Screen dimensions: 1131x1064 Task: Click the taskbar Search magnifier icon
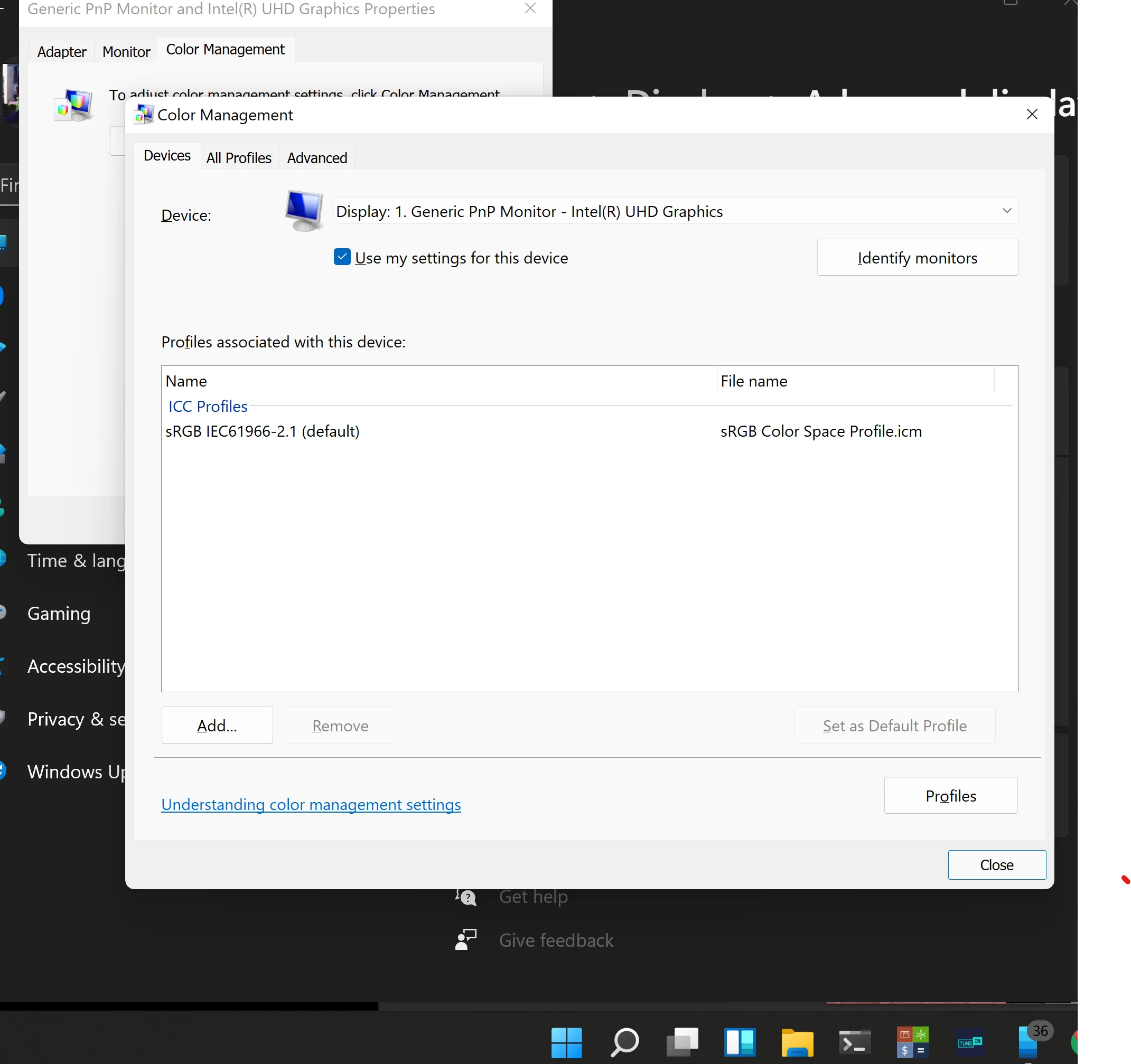click(624, 1042)
